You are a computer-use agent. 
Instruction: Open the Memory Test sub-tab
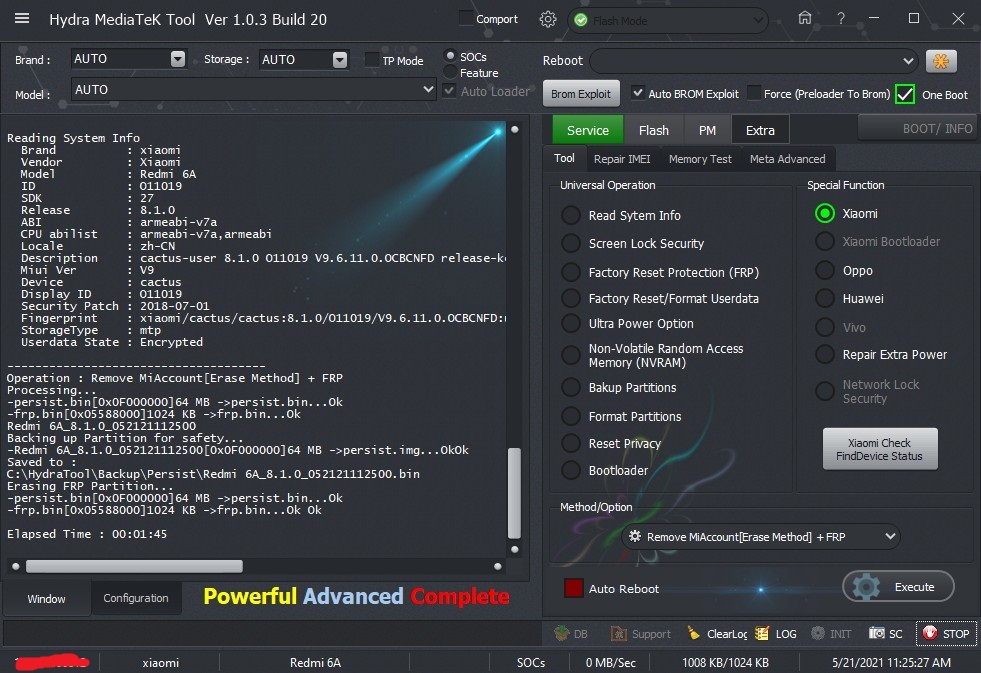[700, 159]
